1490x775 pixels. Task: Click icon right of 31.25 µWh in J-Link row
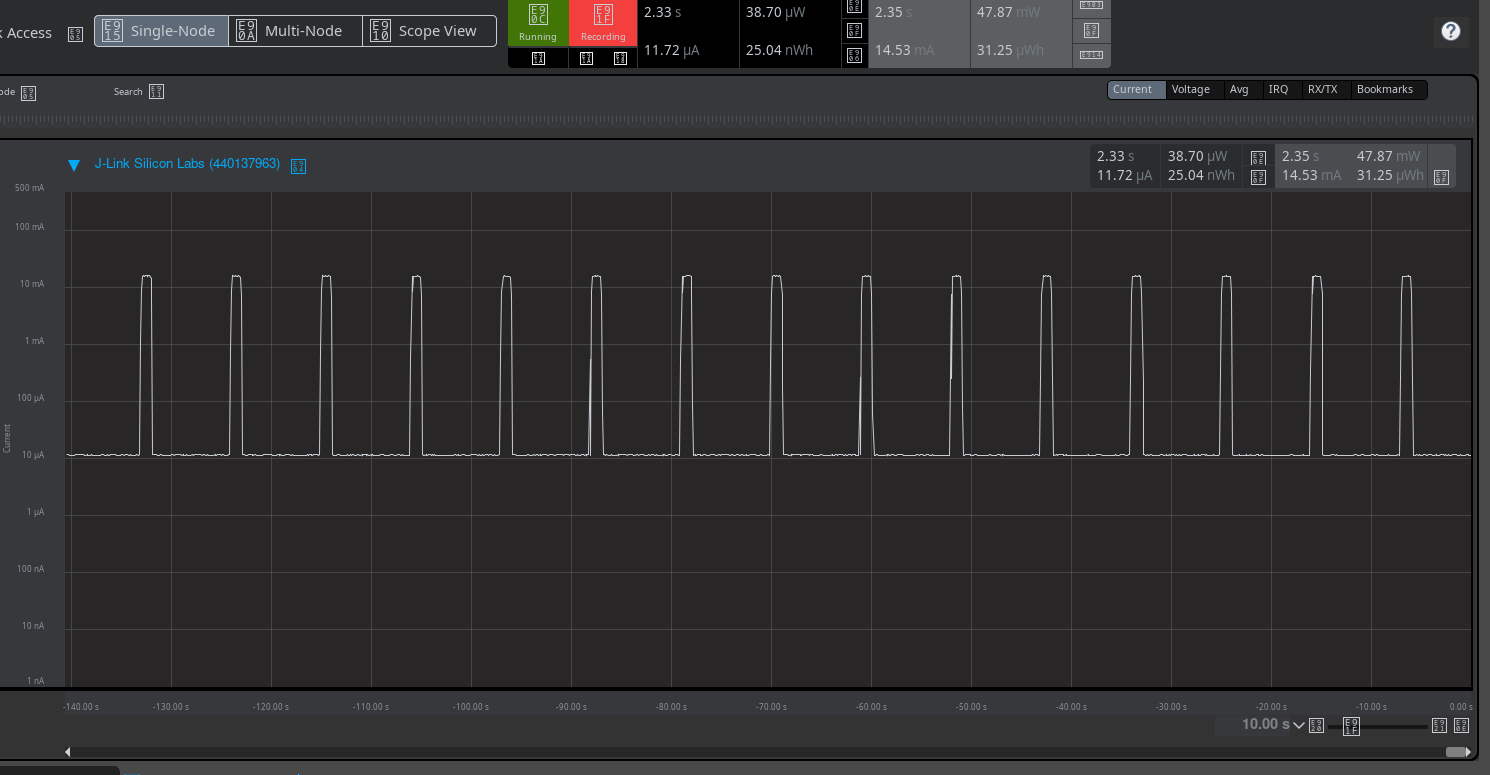click(x=1441, y=177)
